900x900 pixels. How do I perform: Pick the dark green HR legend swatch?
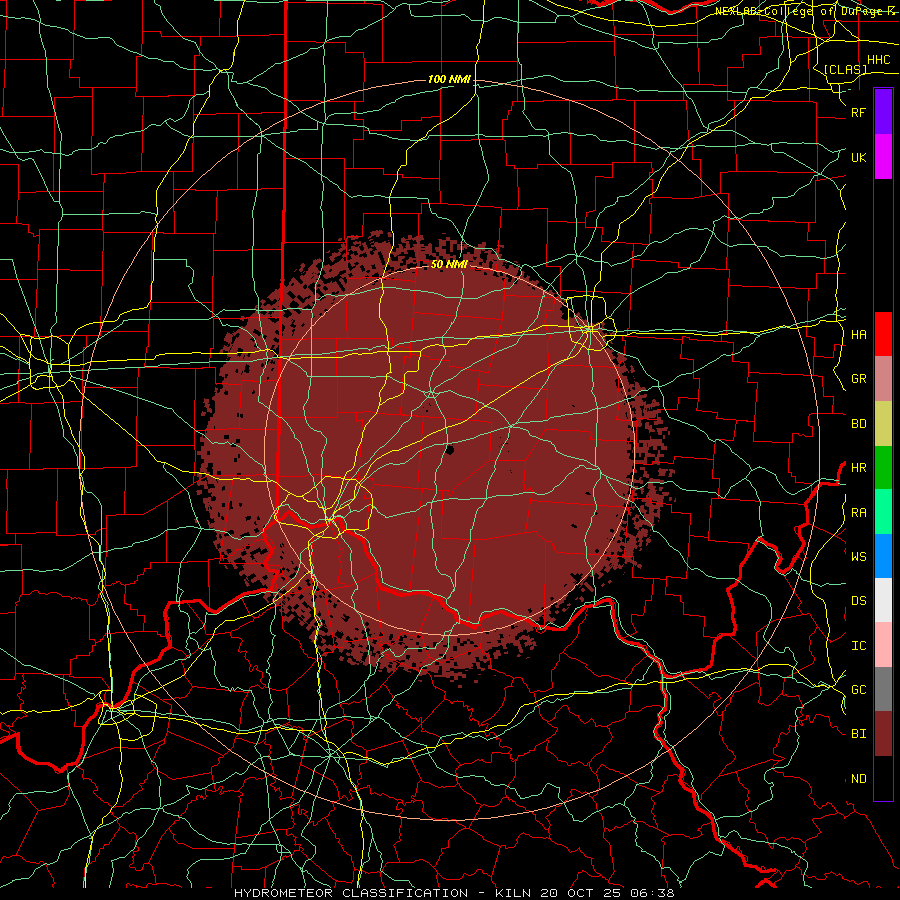pyautogui.click(x=883, y=468)
